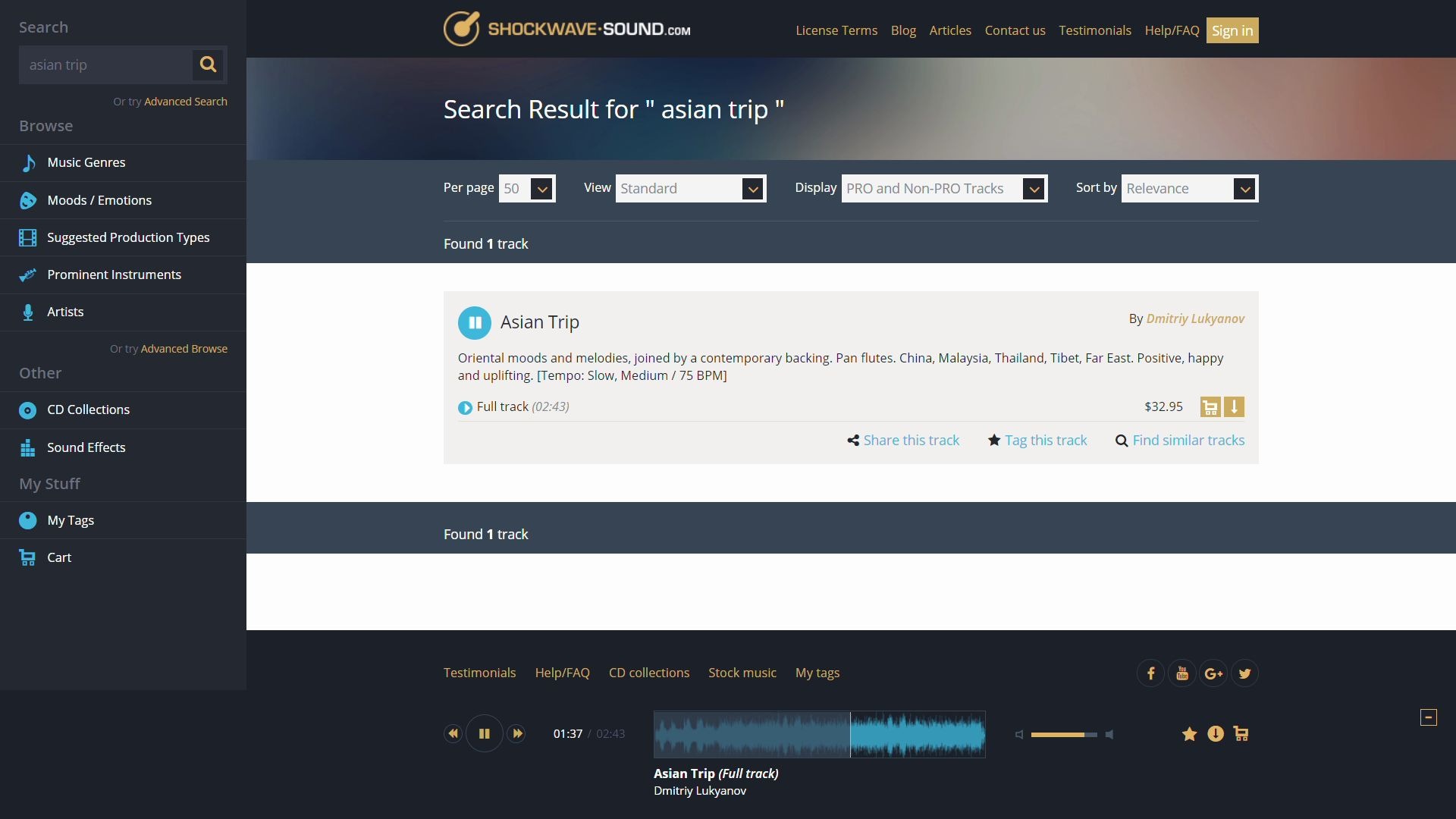1456x819 pixels.
Task: Open Moods / Emotions in sidebar
Action: [x=99, y=200]
